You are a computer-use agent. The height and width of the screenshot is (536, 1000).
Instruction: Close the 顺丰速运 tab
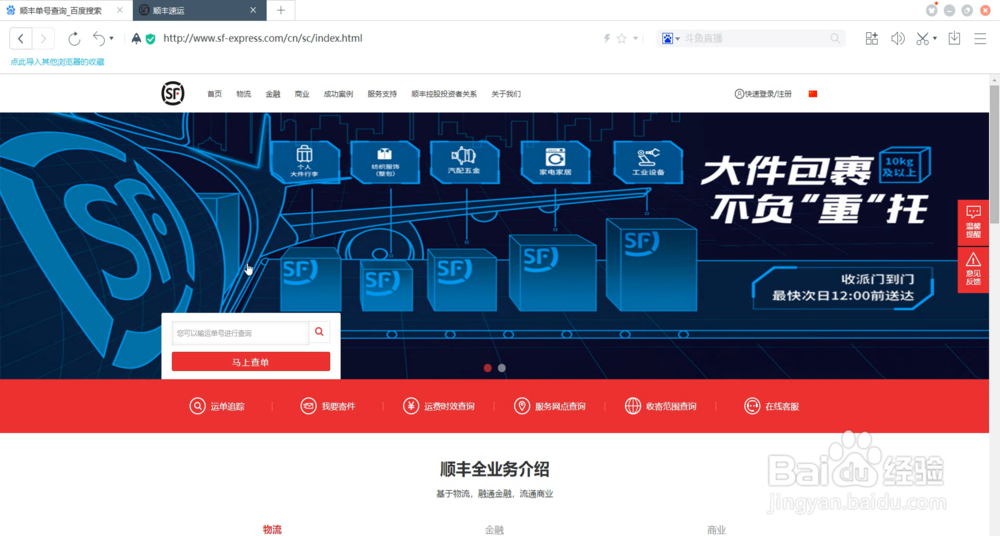253,10
